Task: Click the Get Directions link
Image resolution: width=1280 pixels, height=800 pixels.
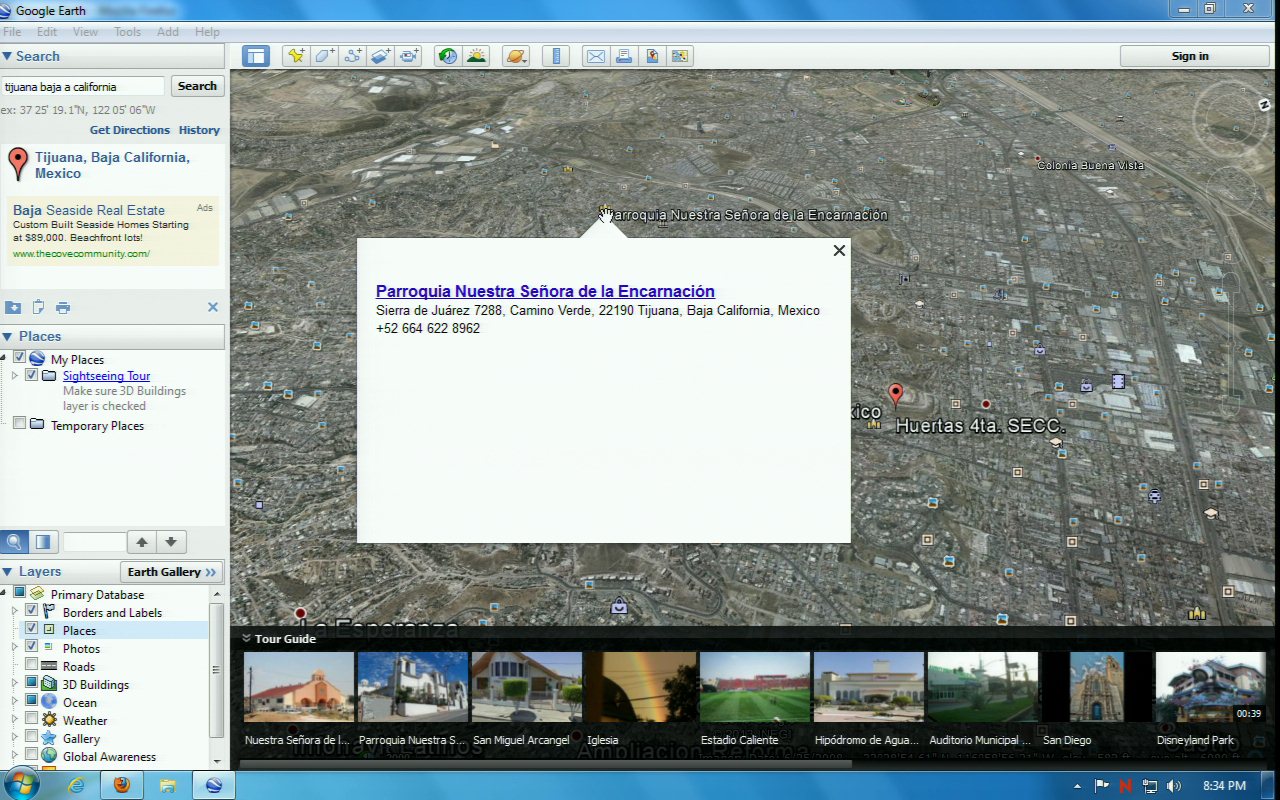Action: (130, 130)
